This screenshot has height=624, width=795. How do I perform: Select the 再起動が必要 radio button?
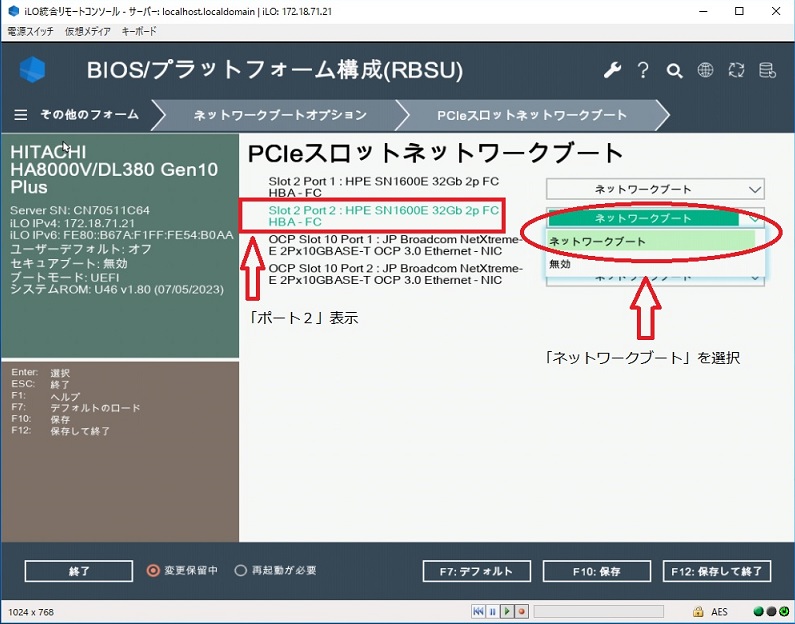240,571
